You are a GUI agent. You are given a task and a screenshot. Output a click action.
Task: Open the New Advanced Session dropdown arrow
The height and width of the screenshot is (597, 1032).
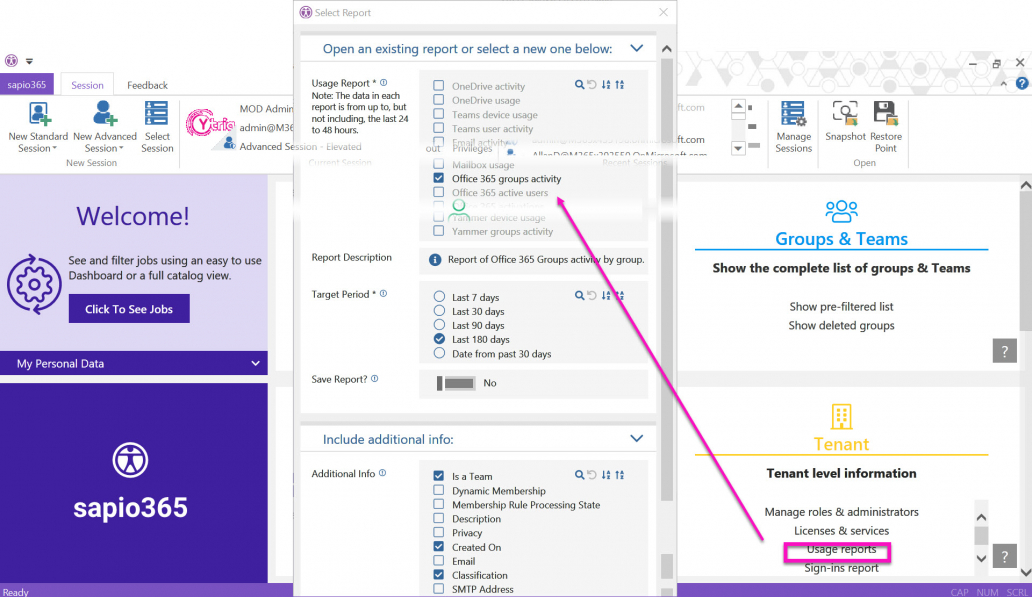(121, 149)
